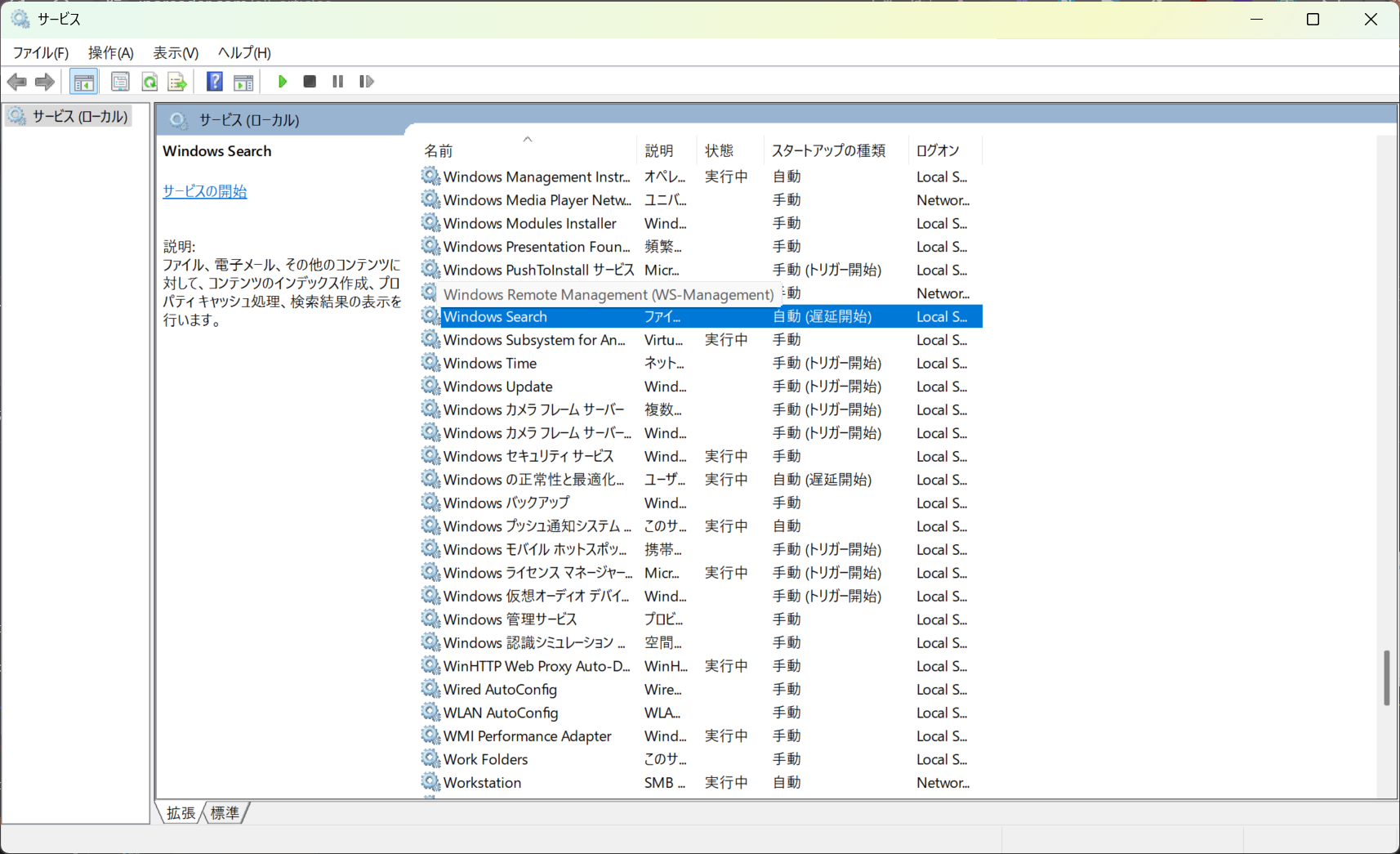Select Windows ライセンス マネージャー service
Viewport: 1400px width, 854px height.
[701, 573]
